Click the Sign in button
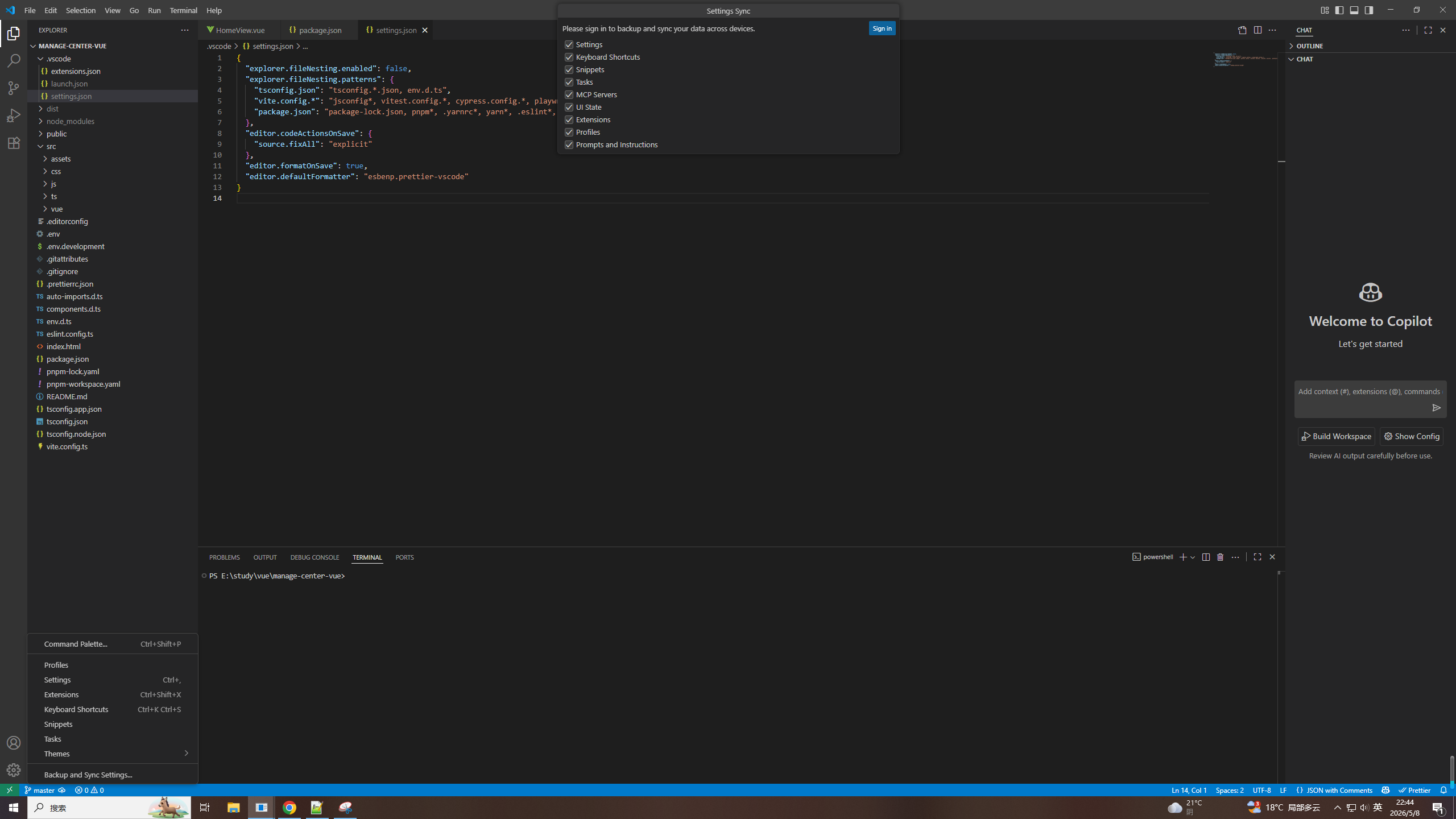Viewport: 1456px width, 819px height. click(882, 28)
